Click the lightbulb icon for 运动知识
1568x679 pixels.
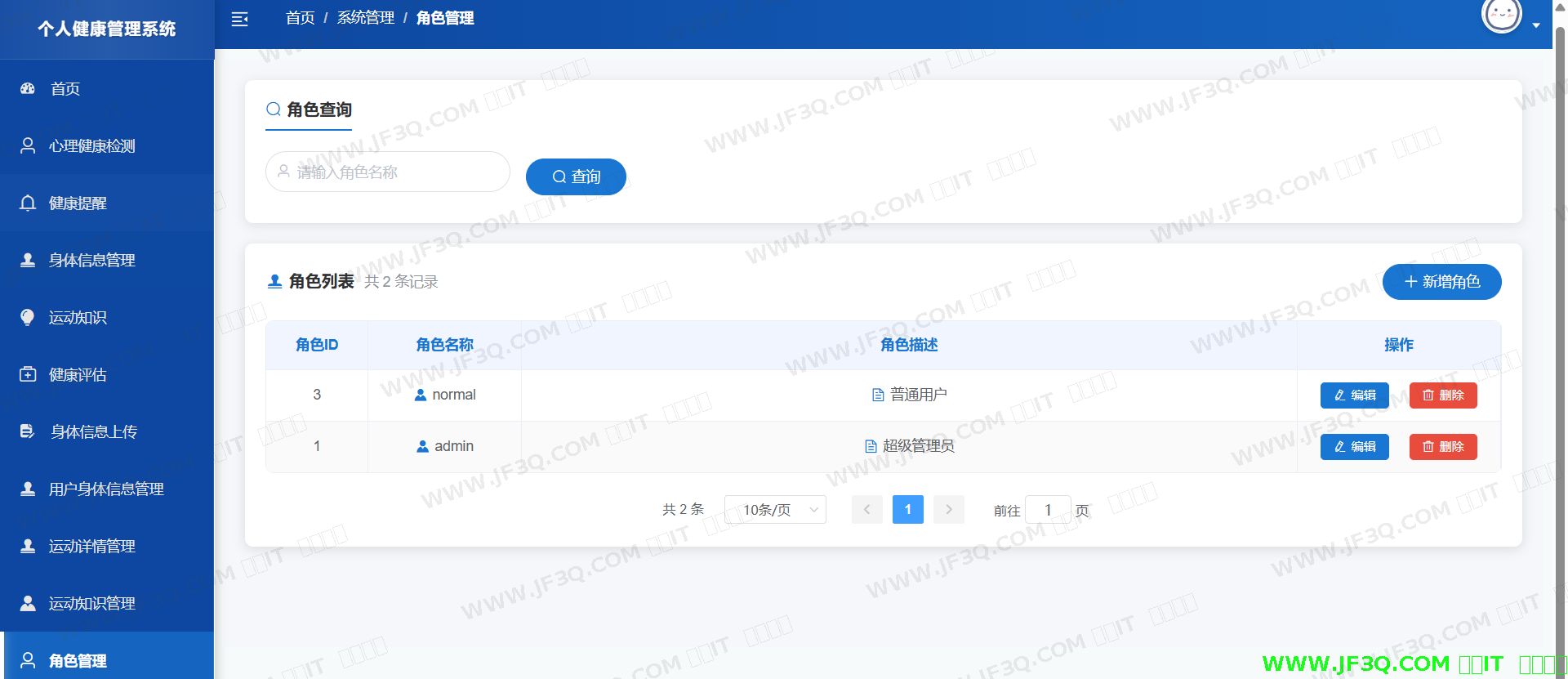(28, 317)
